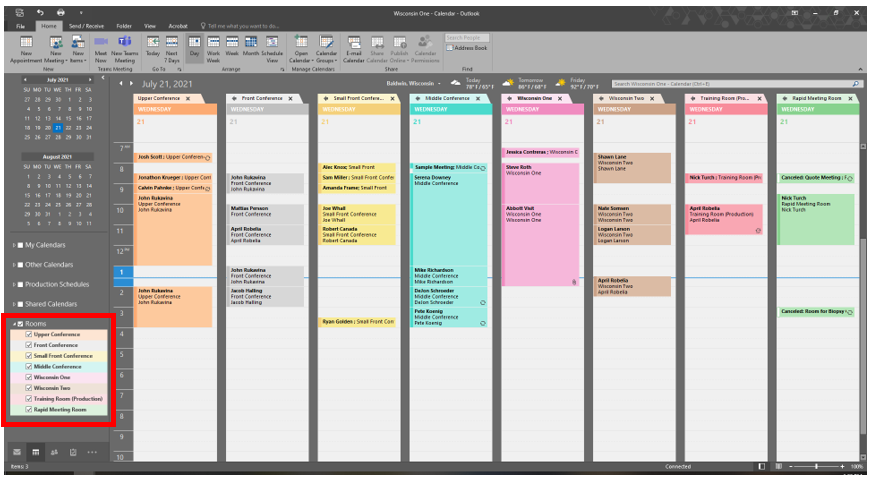Image resolution: width=876 pixels, height=479 pixels.
Task: Expand the Production Schedules group
Action: tap(14, 284)
